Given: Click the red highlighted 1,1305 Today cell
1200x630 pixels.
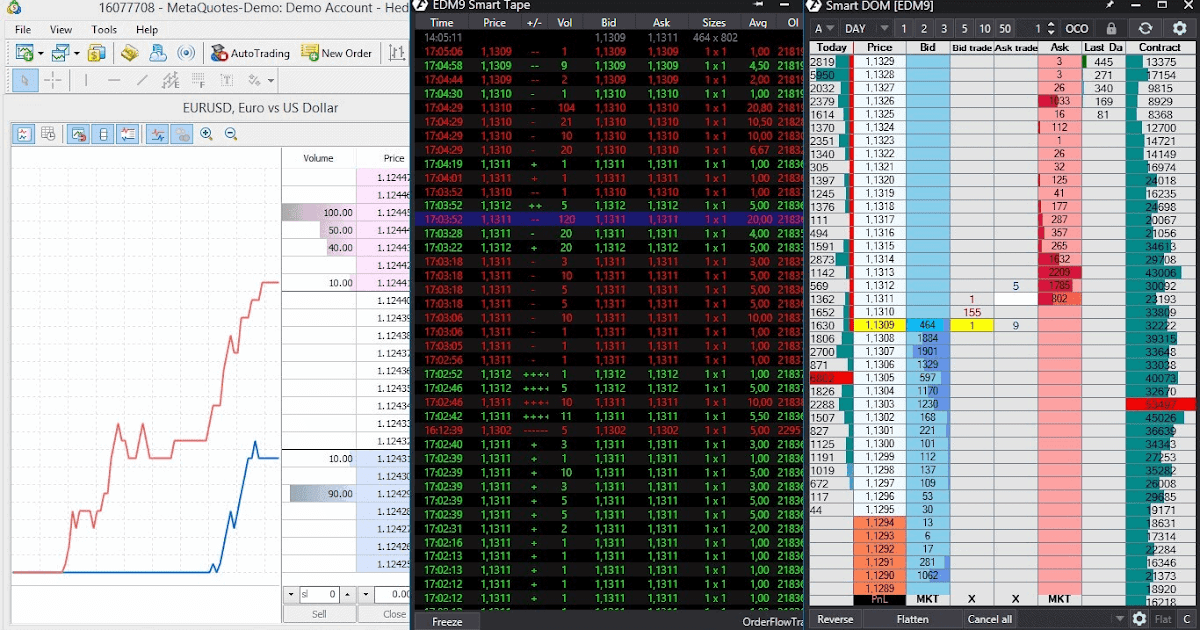Looking at the screenshot, I should (x=830, y=377).
